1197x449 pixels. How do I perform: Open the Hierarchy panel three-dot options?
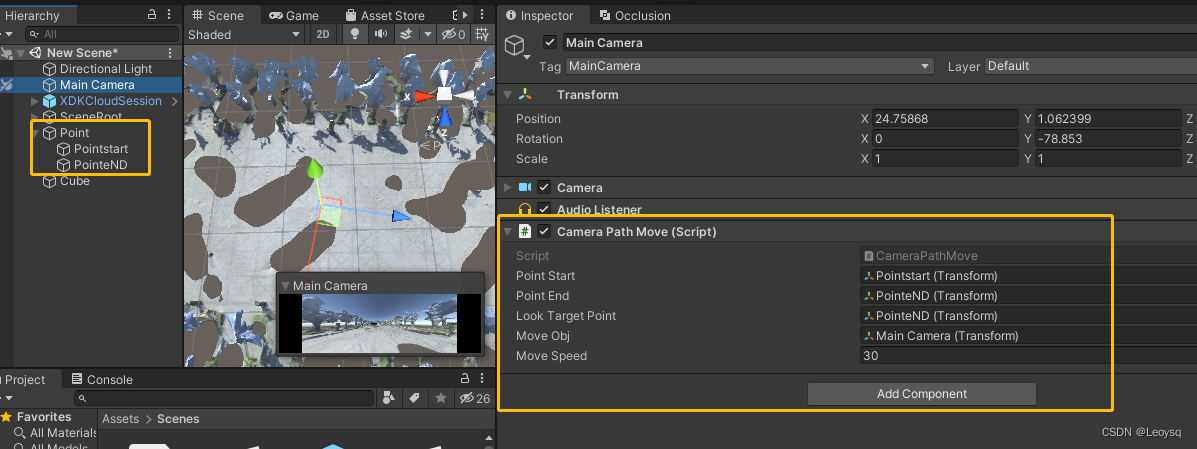click(171, 15)
